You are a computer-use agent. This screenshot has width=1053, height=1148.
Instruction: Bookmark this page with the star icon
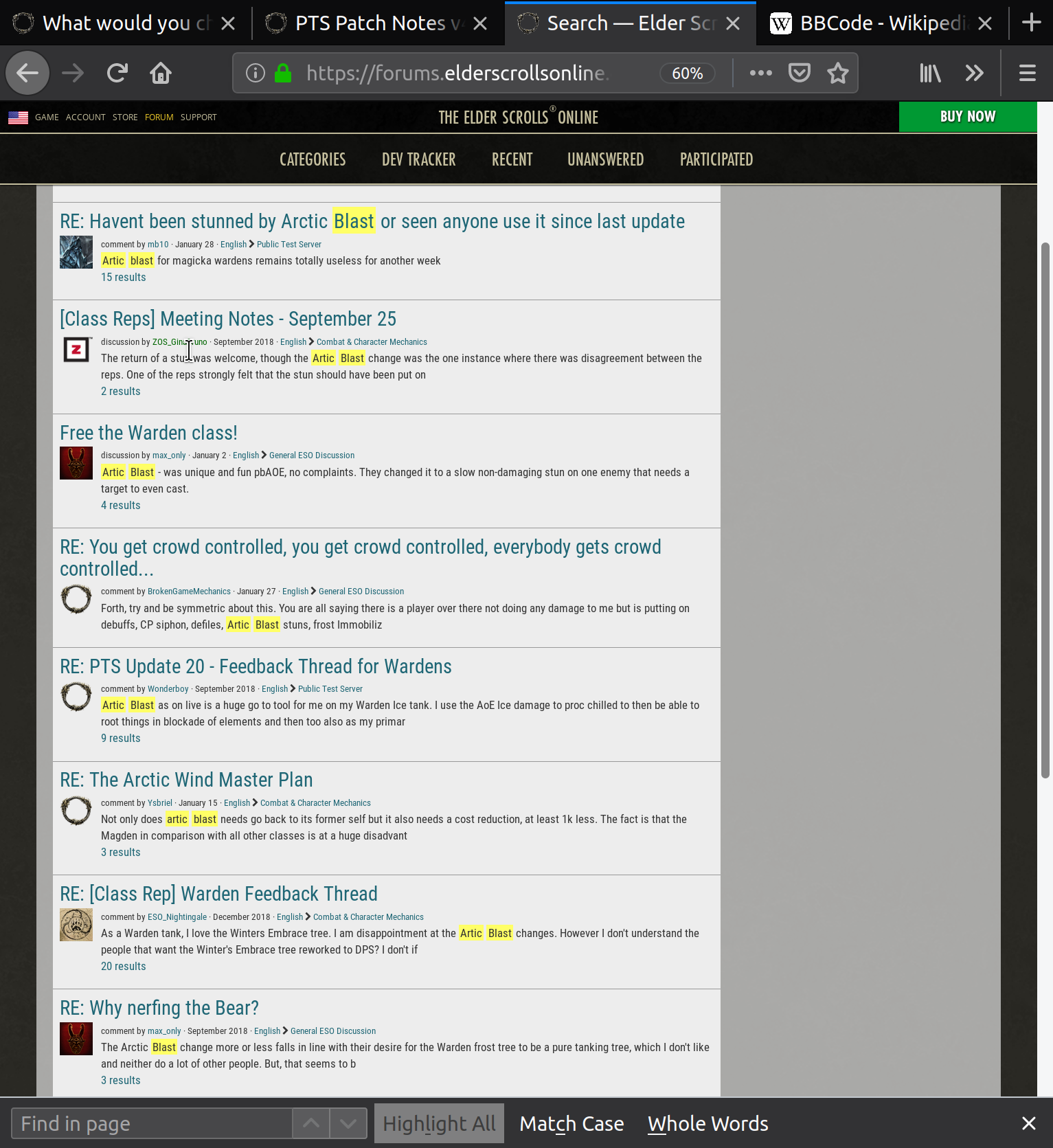pyautogui.click(x=838, y=73)
